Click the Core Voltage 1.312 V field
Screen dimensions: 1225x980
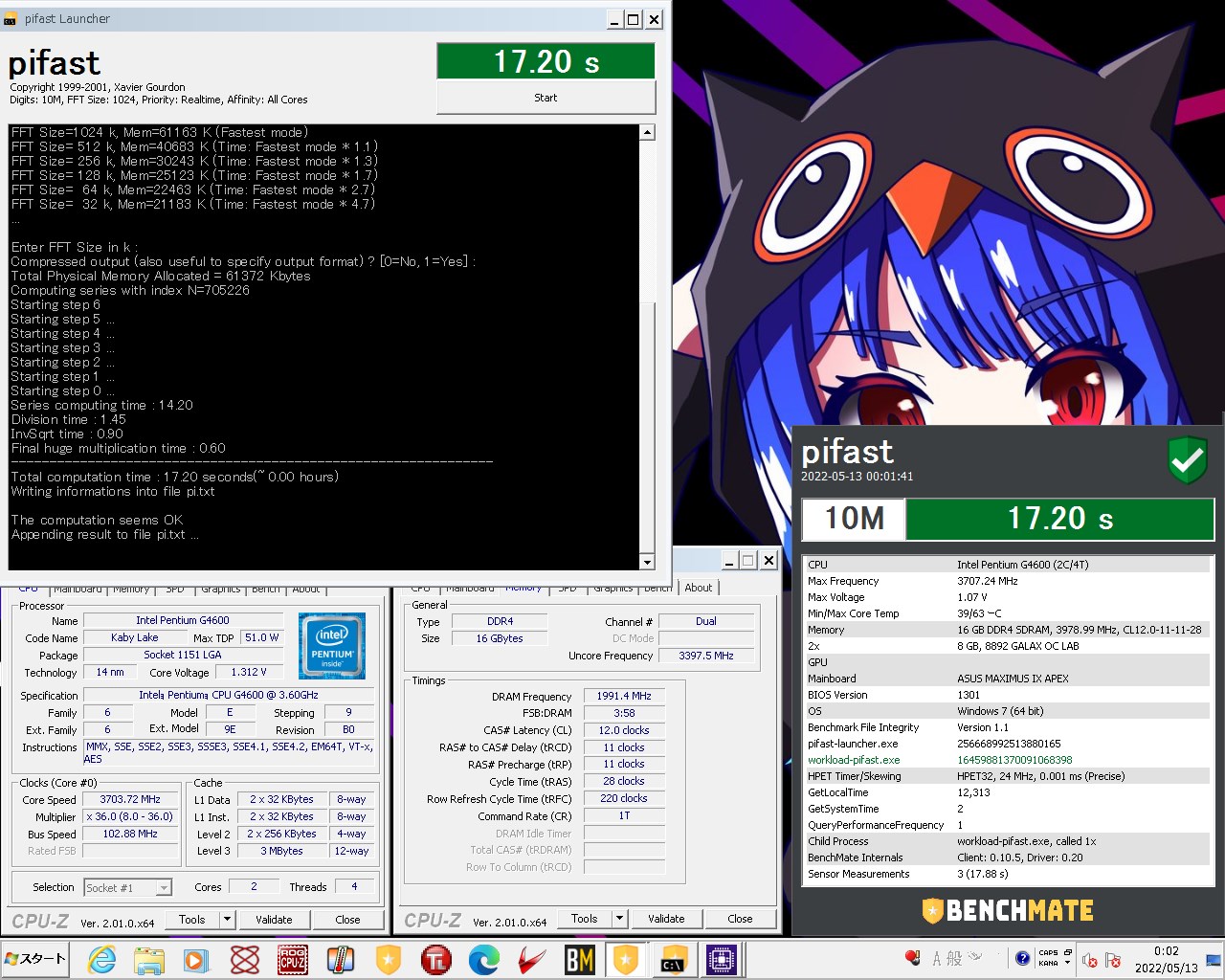pyautogui.click(x=249, y=673)
